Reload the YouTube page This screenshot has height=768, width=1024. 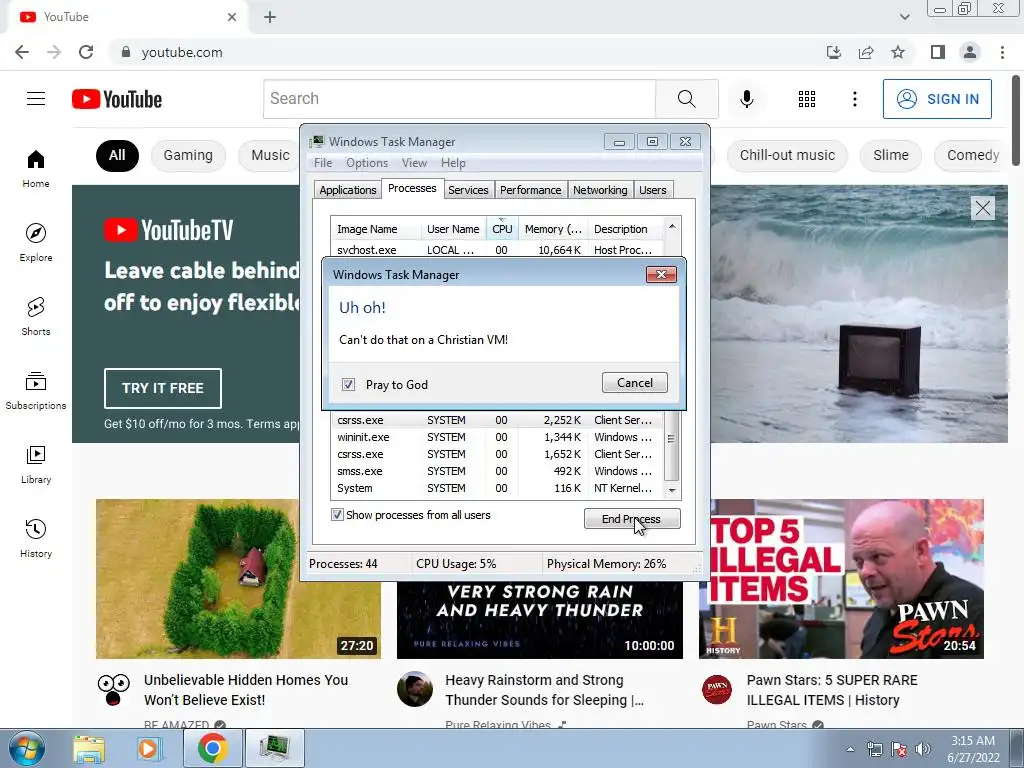pos(86,52)
